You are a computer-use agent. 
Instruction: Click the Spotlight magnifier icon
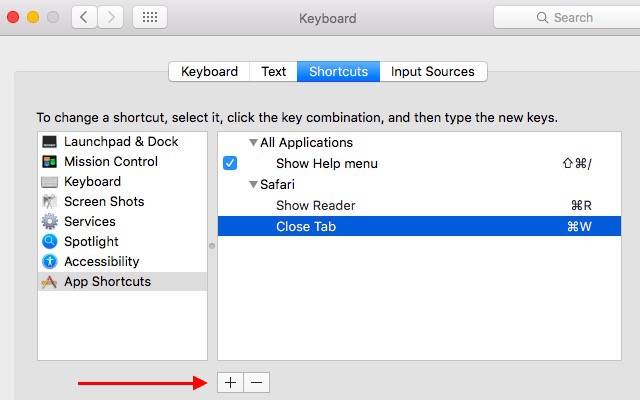[49, 242]
